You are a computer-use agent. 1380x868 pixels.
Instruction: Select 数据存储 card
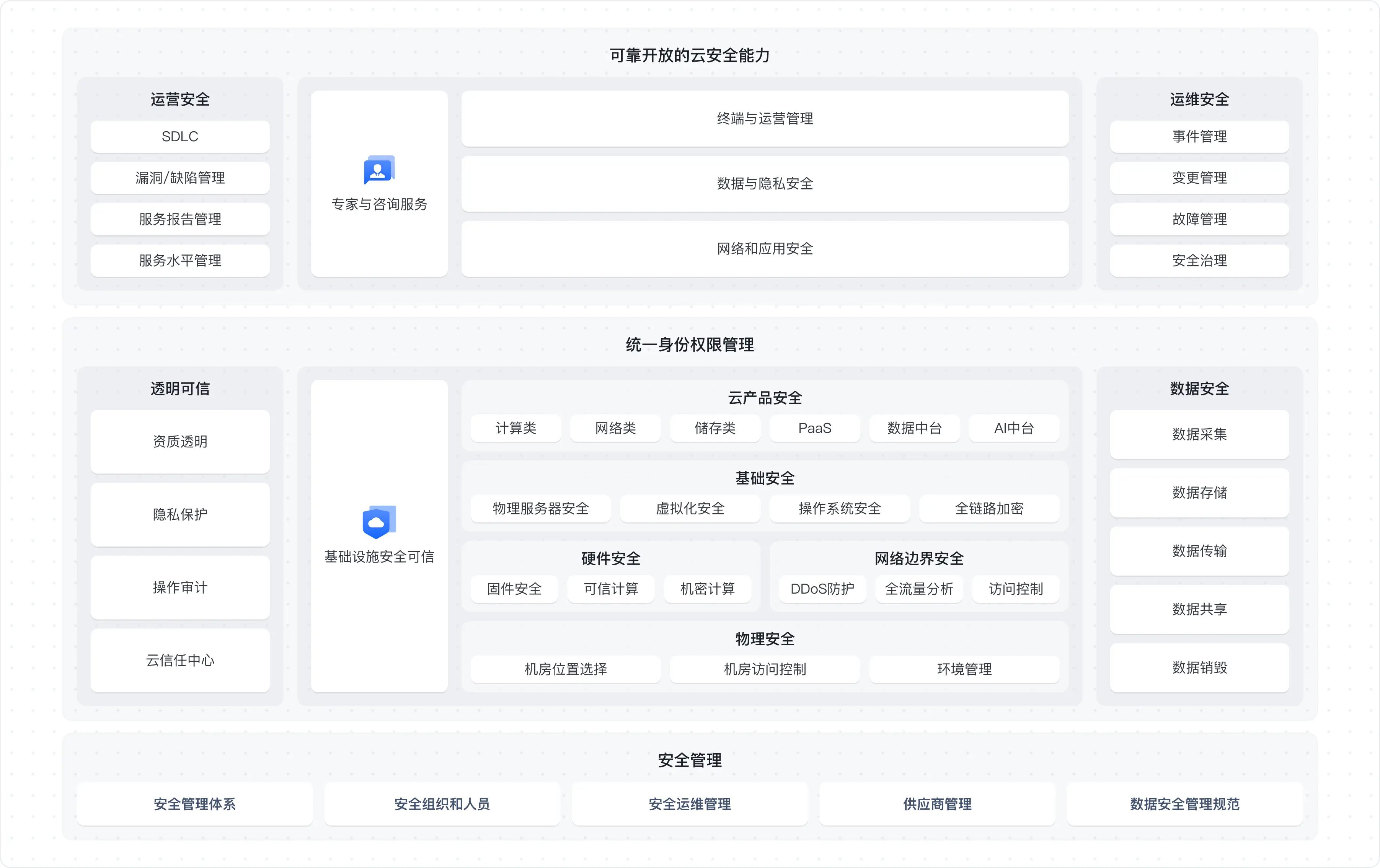[1199, 493]
